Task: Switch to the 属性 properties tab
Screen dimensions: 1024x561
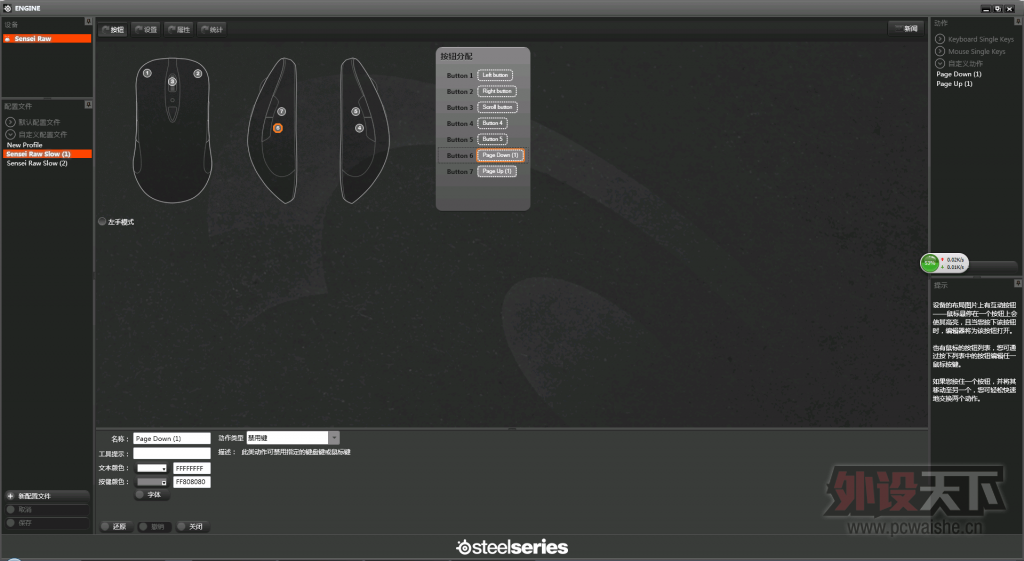Action: 179,29
